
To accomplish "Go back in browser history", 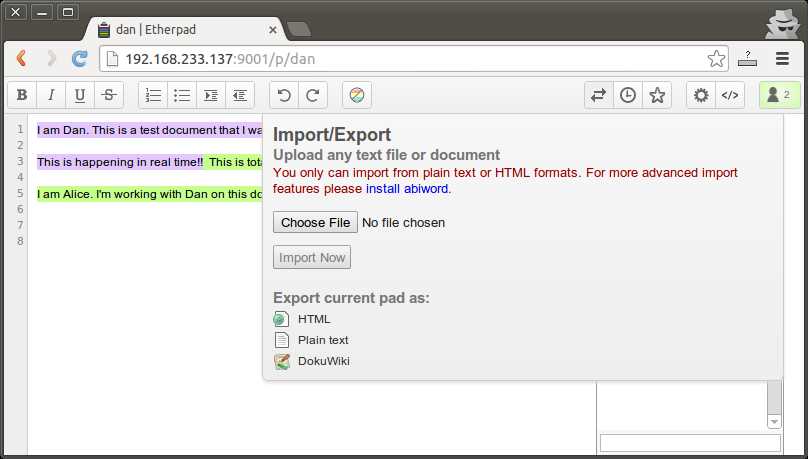I will coord(21,58).
